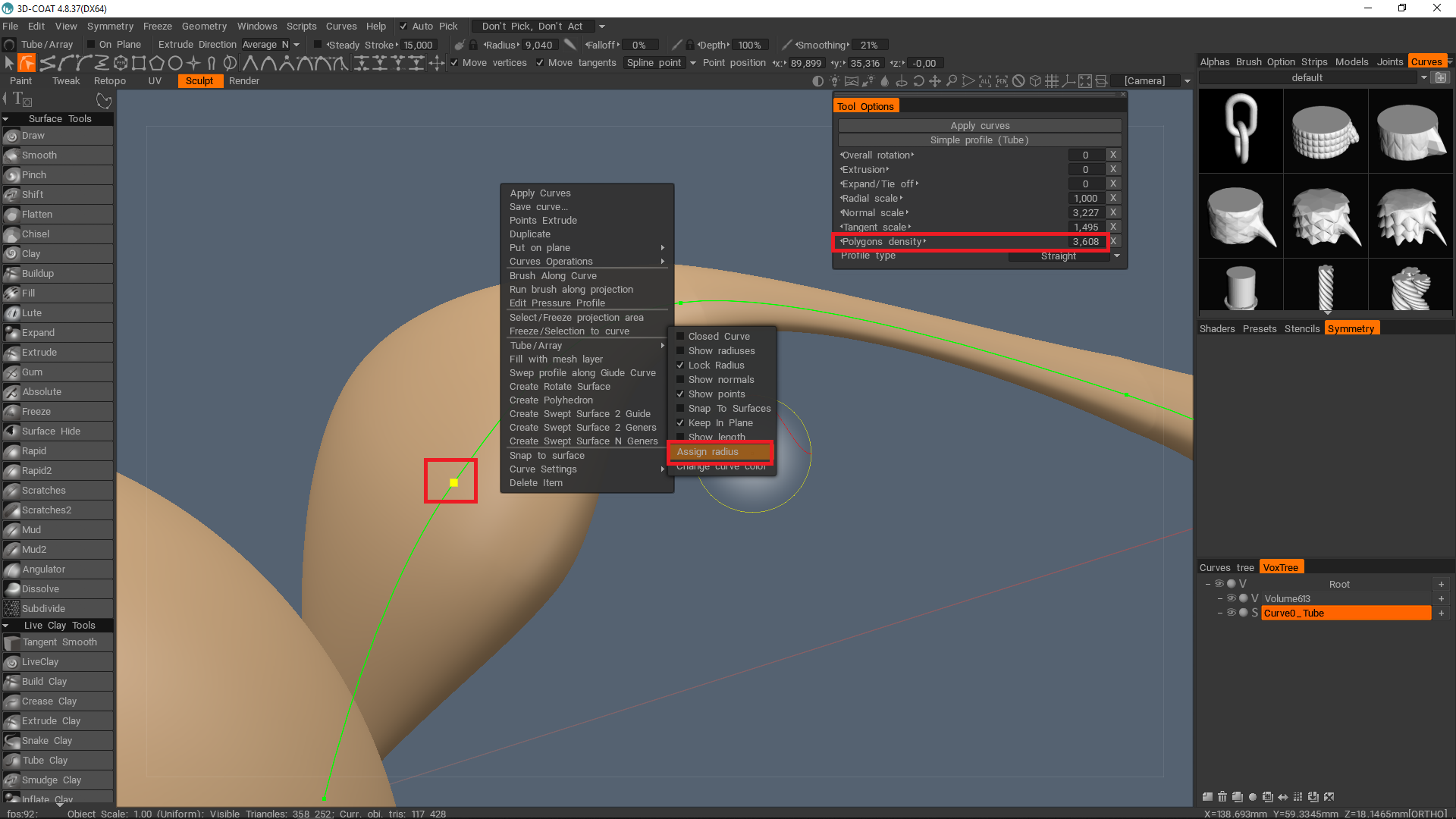
Task: Select the chain link model thumbnail
Action: [x=1241, y=130]
